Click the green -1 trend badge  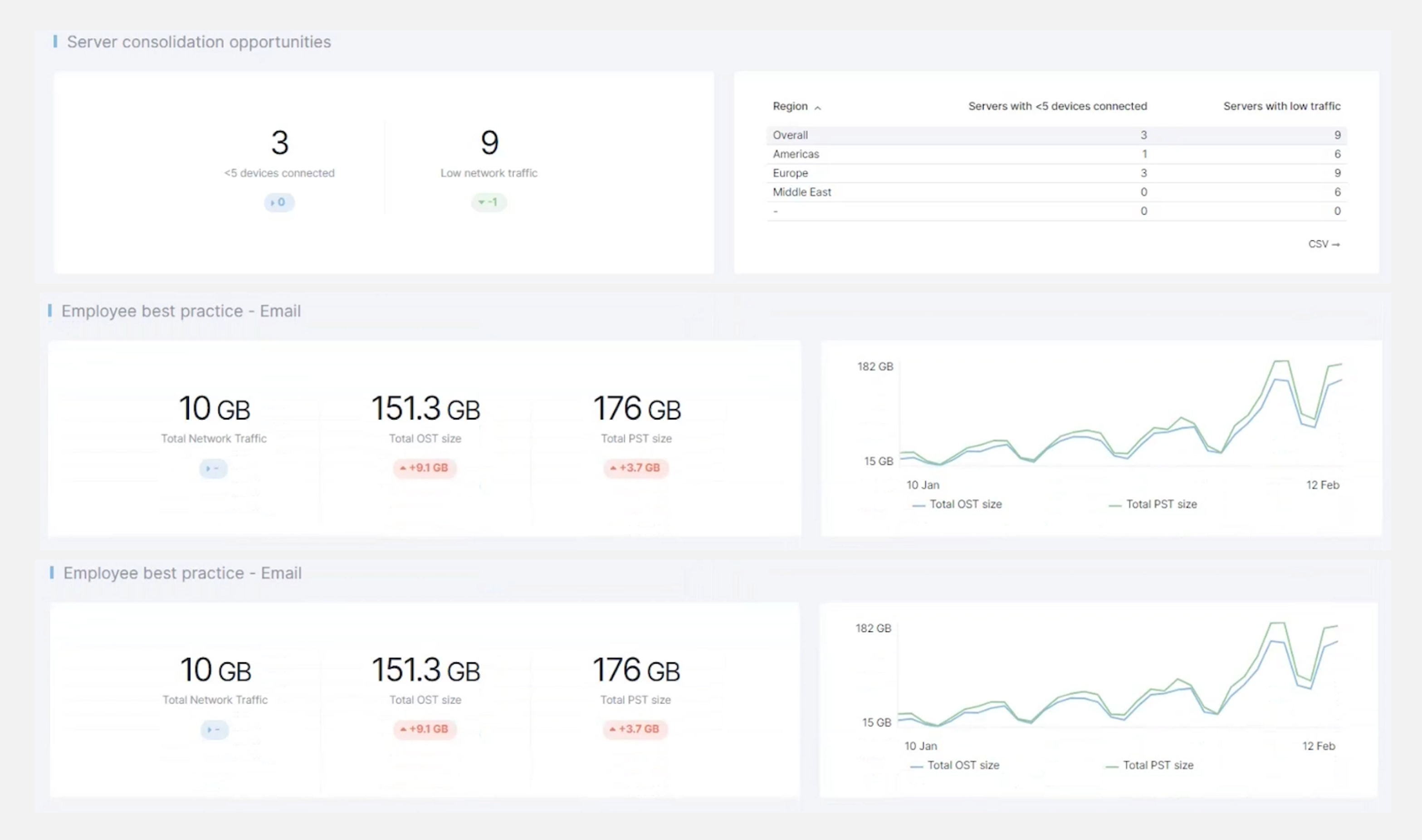coord(489,202)
